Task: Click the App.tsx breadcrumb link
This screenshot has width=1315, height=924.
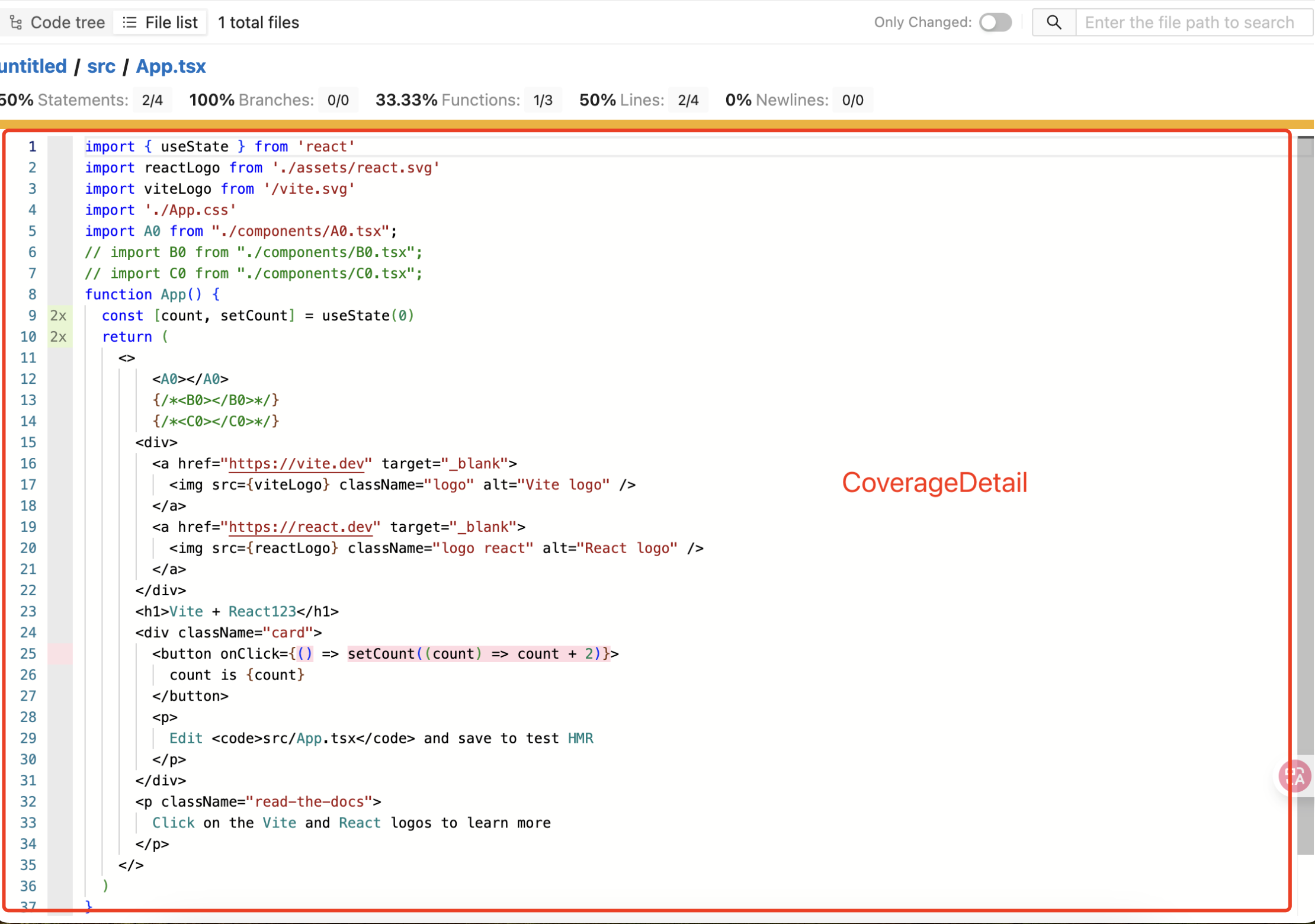Action: (171, 66)
